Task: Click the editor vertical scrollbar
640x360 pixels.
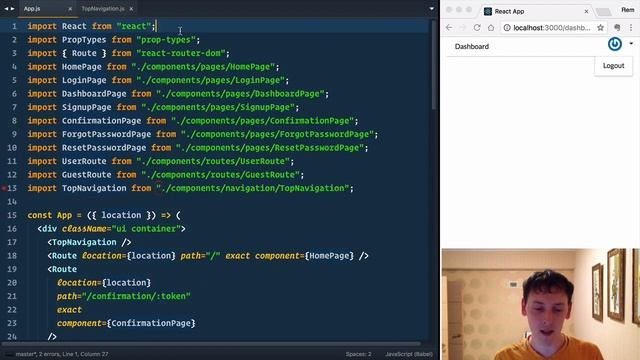Action: coord(433,65)
